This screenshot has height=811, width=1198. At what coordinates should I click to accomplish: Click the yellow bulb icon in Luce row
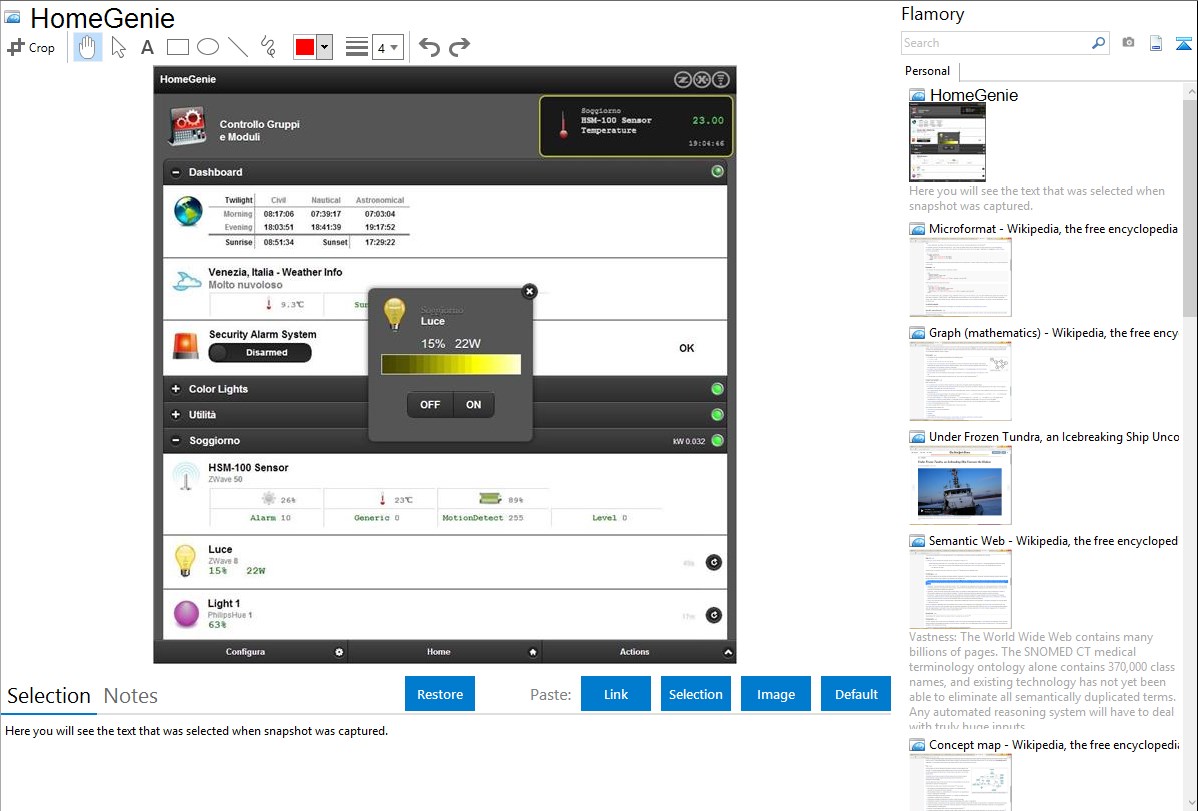[186, 560]
